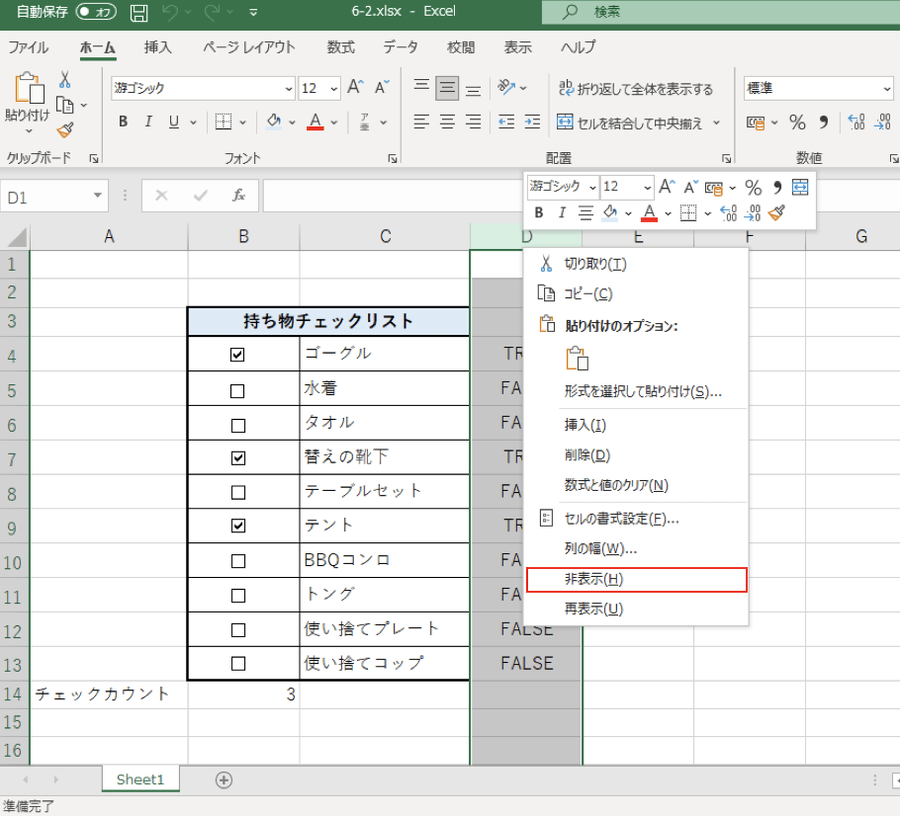900x816 pixels.
Task: Add a new sheet with plus icon
Action: 224,780
